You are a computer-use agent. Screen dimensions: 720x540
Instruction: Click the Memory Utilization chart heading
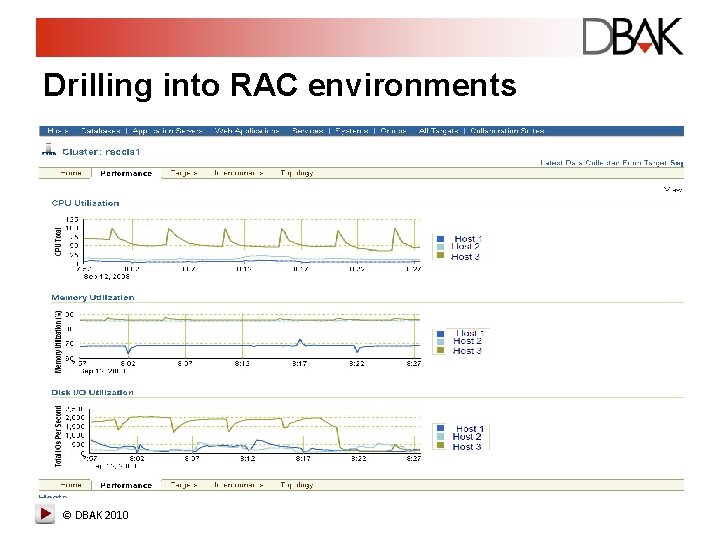(93, 298)
